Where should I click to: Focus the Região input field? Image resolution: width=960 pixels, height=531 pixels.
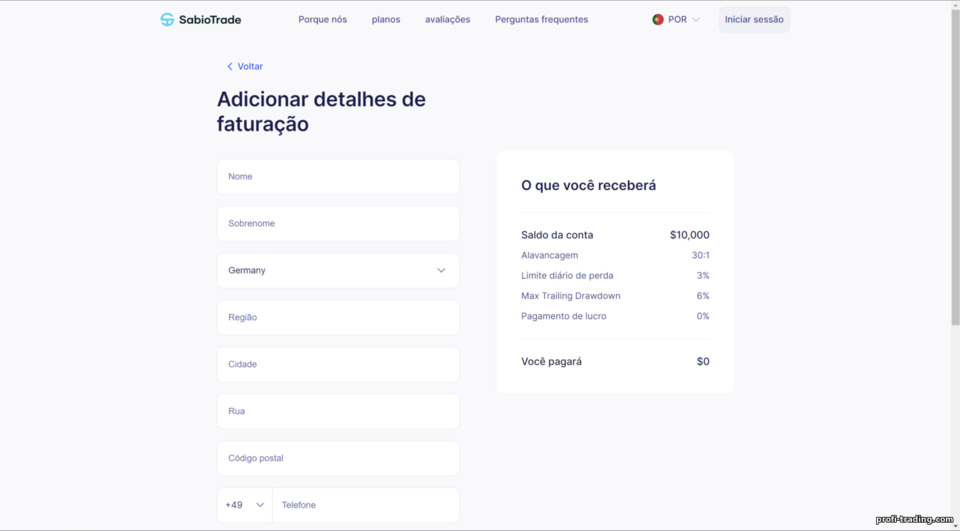pyautogui.click(x=338, y=317)
